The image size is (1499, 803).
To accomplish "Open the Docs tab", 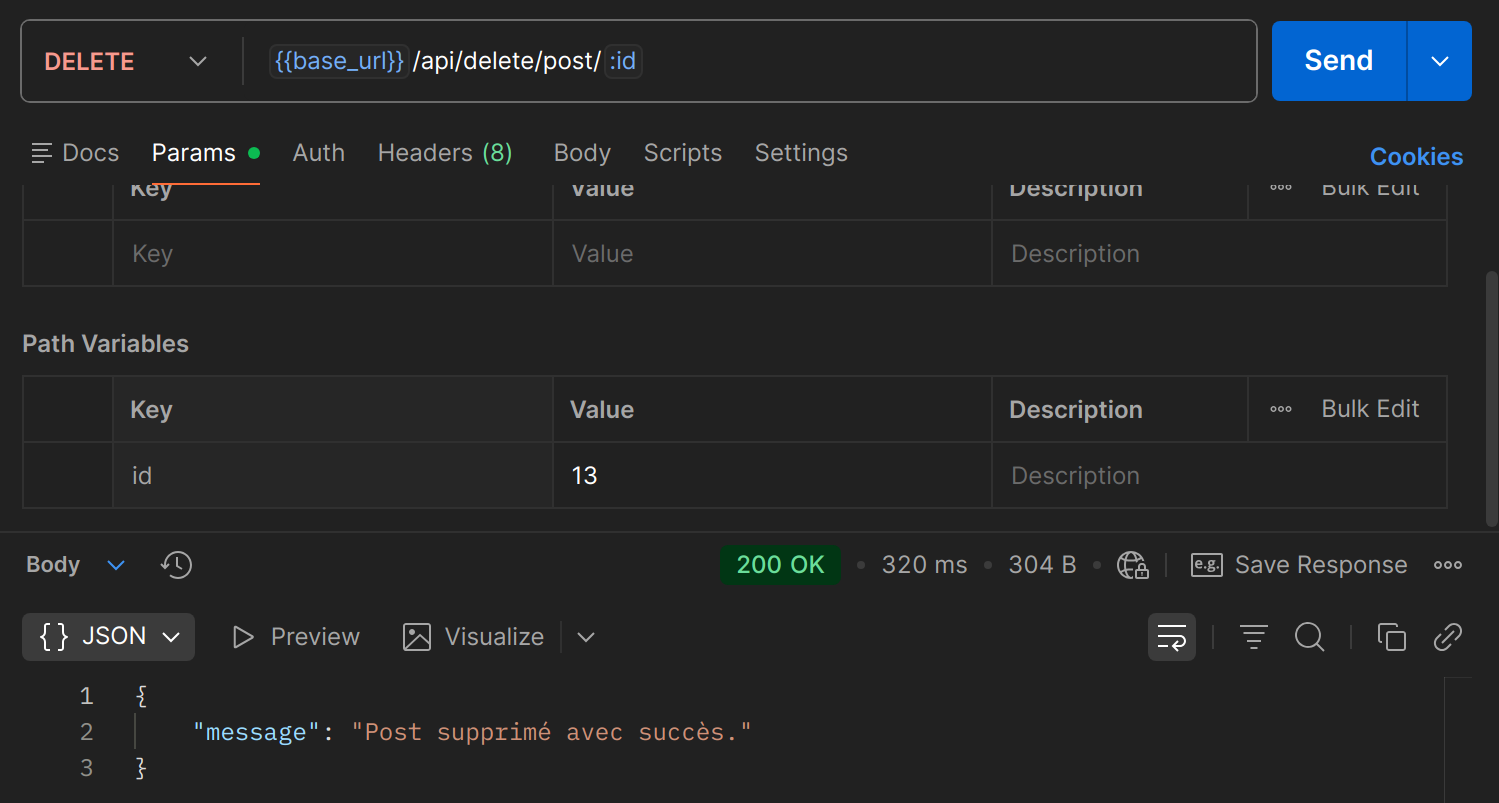I will pyautogui.click(x=75, y=153).
